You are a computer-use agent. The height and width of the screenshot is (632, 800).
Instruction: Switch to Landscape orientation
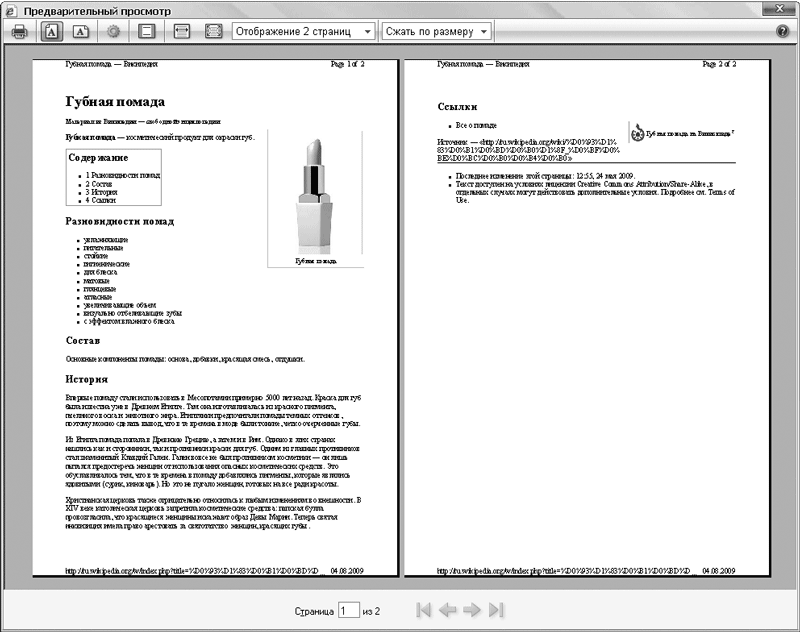point(82,32)
